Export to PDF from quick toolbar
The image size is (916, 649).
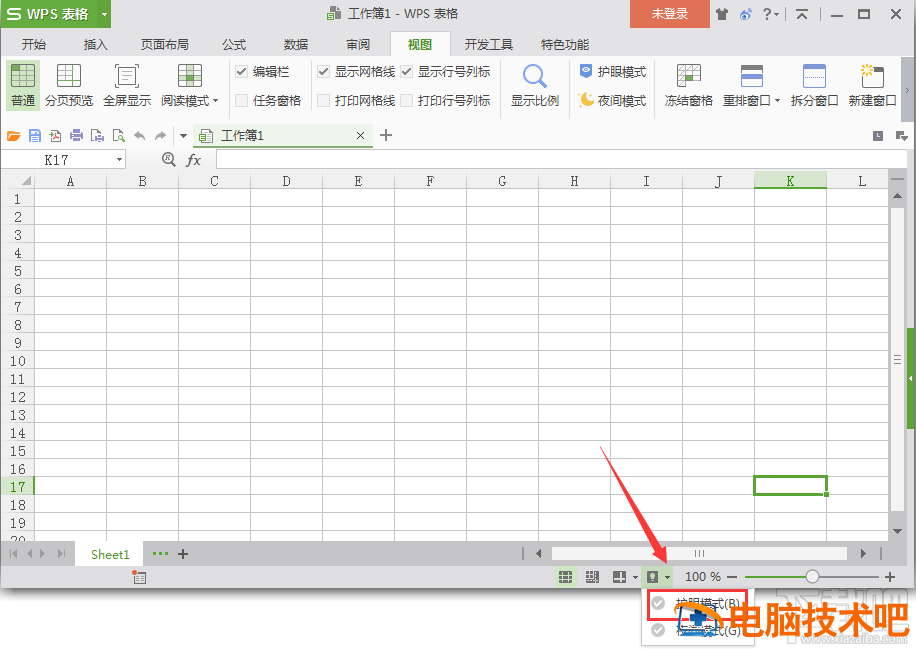[x=55, y=136]
